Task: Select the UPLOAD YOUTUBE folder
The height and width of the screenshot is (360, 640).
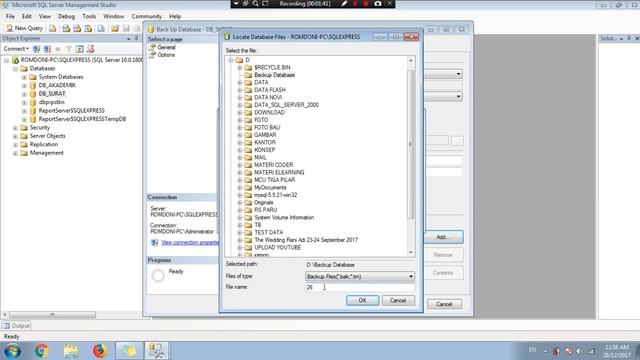Action: (x=278, y=247)
